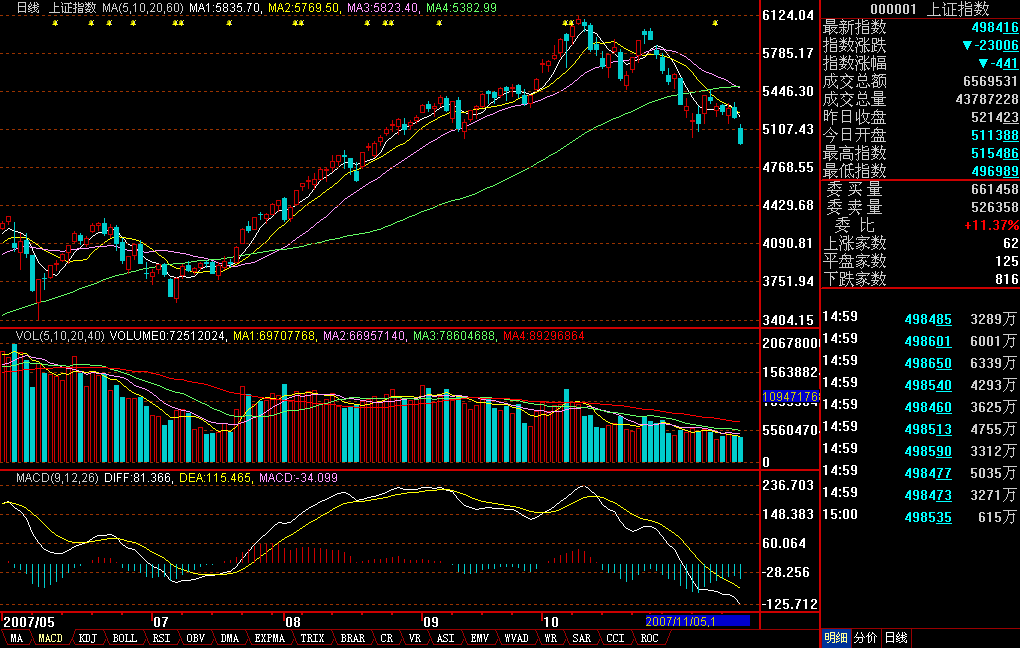1020x648 pixels.
Task: Show the OBV indicator
Action: click(195, 638)
